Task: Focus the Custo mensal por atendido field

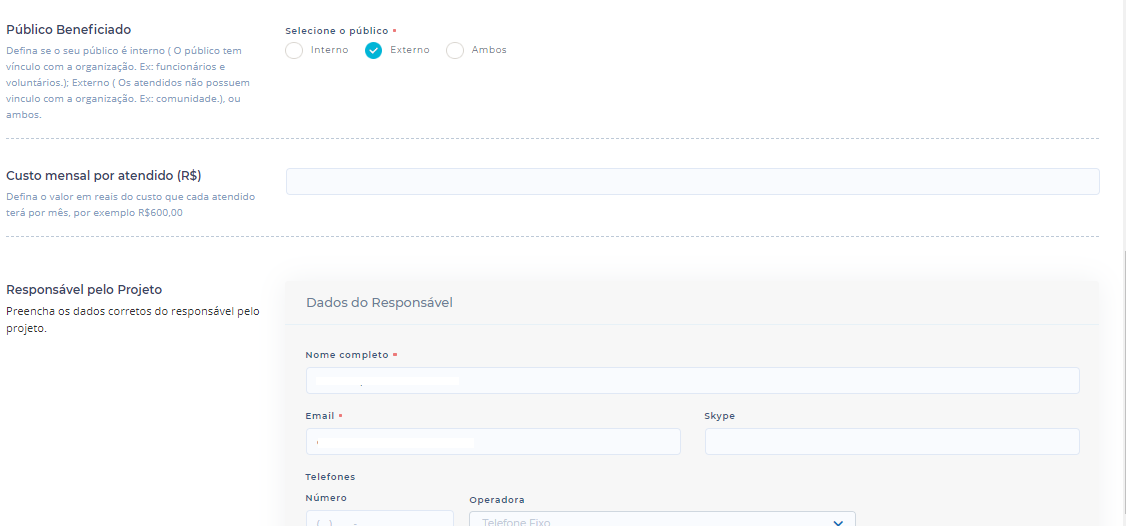Action: [692, 181]
